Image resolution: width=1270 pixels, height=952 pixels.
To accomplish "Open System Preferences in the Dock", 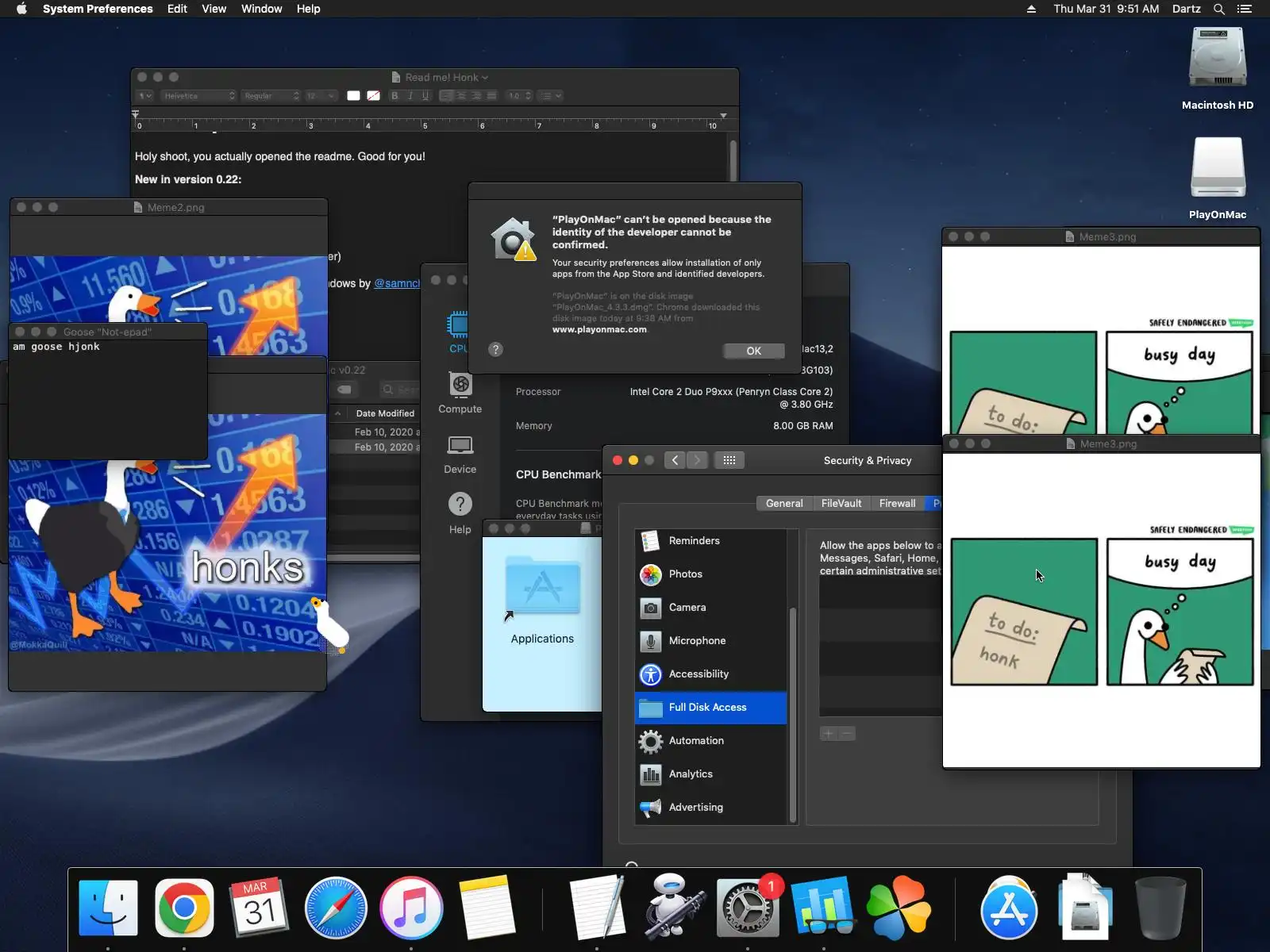I will coord(747,908).
